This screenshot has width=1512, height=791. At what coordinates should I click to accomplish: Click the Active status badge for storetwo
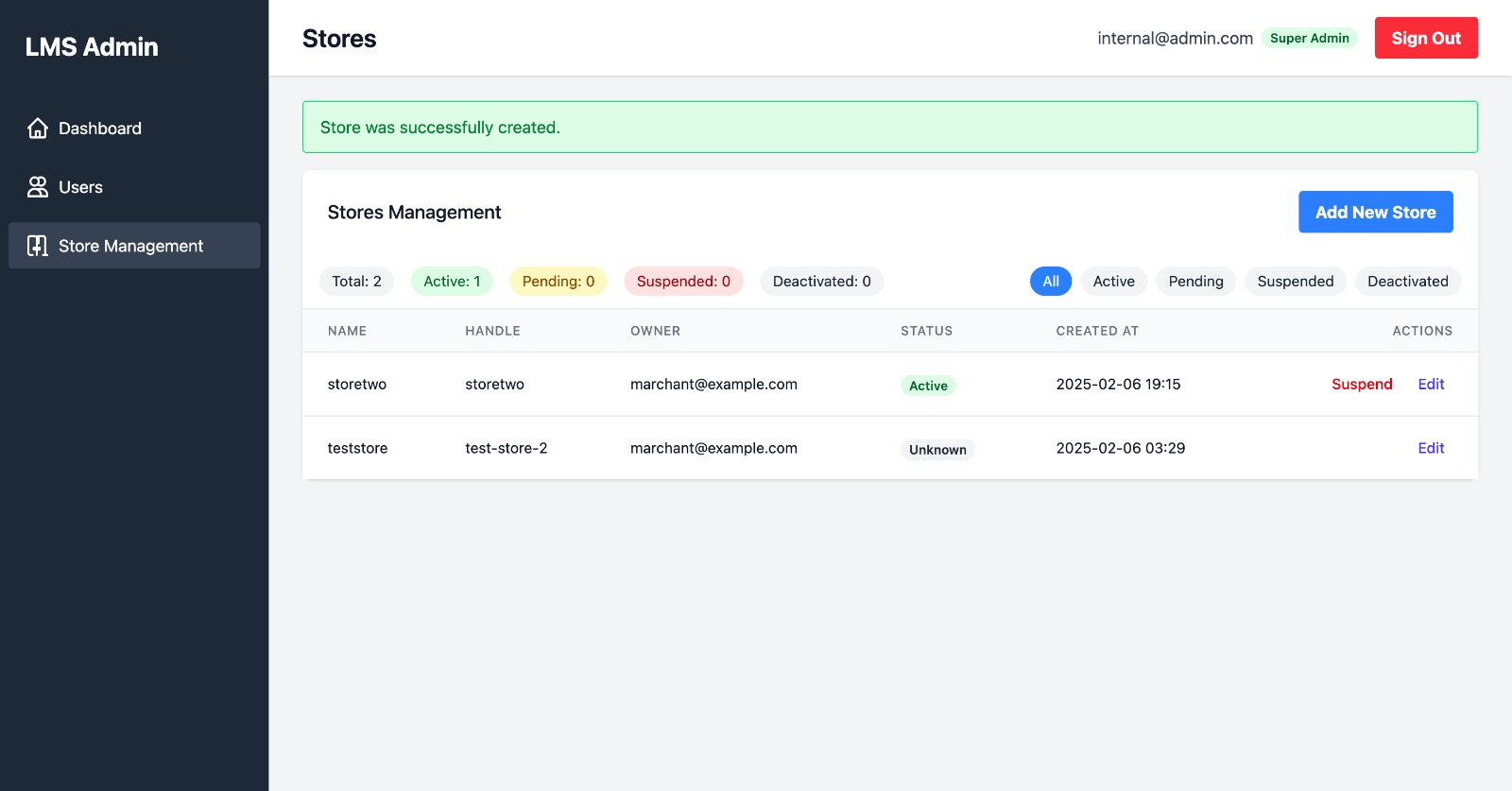point(928,386)
